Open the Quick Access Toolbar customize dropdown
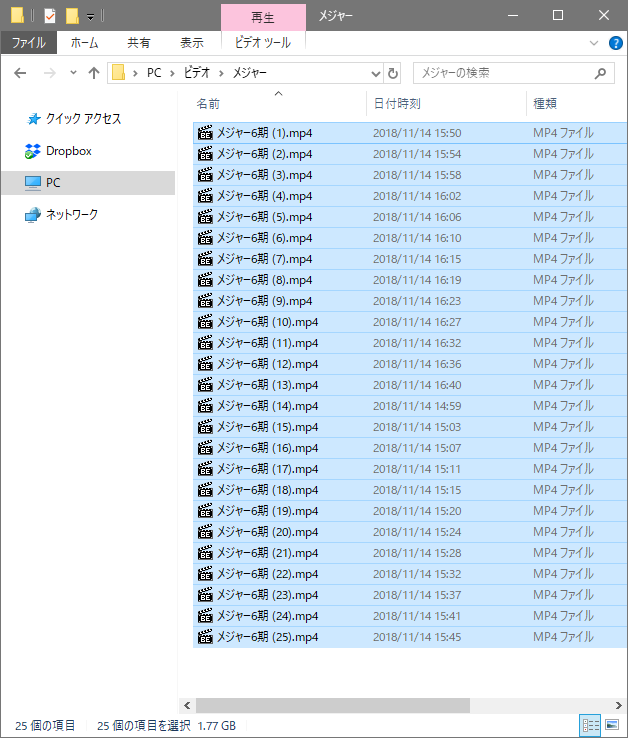 coord(90,16)
